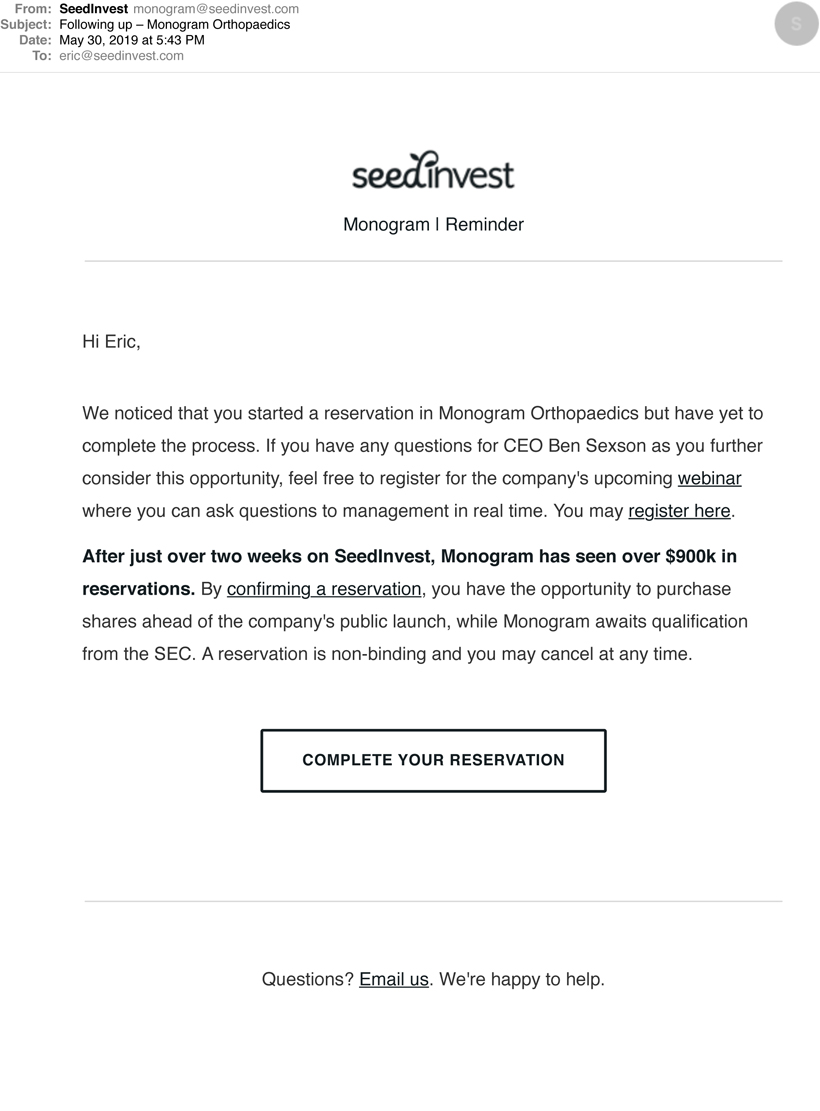
Task: Click the "Email us" link
Action: 394,979
